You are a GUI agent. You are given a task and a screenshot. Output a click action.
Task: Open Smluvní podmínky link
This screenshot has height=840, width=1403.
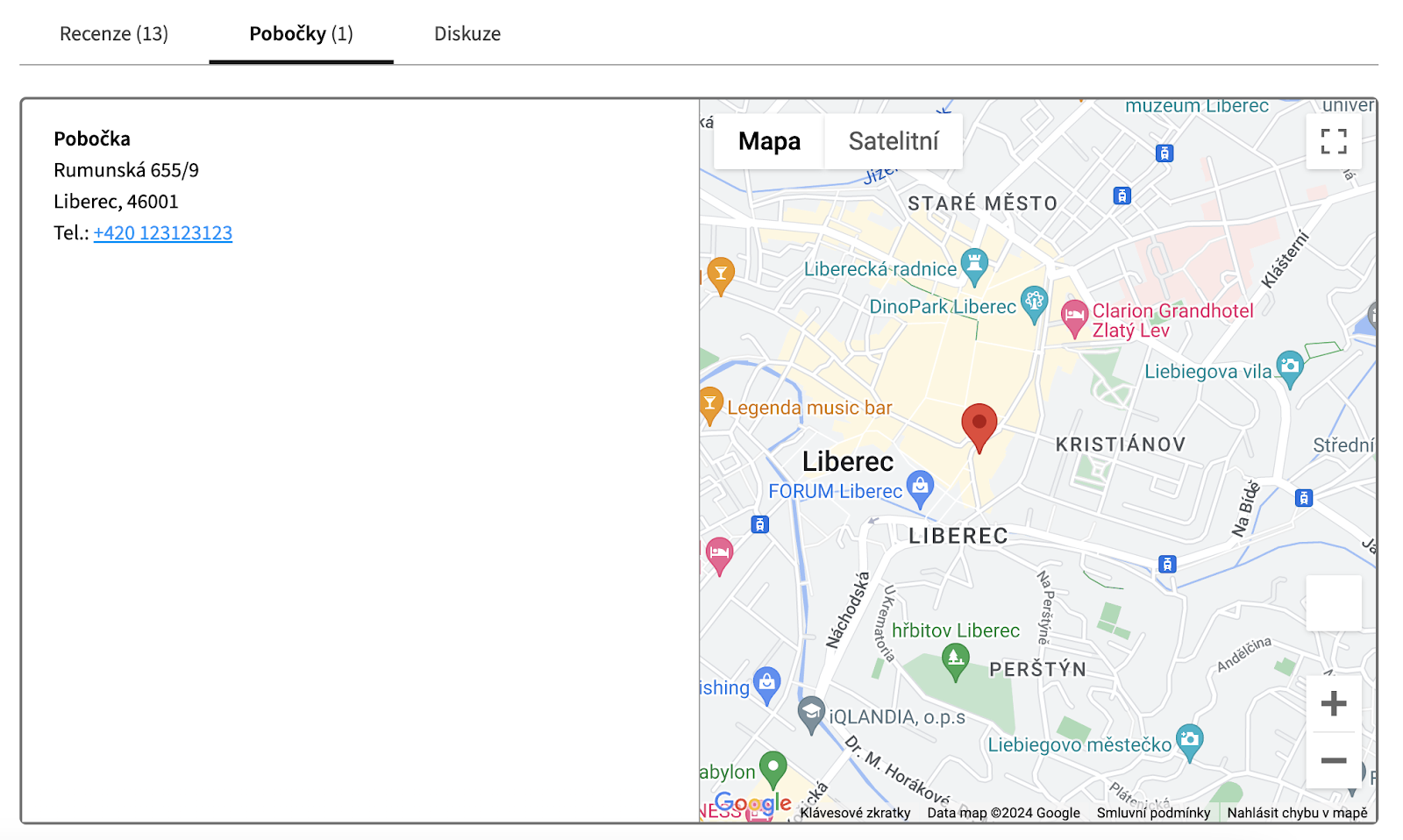tap(1153, 813)
